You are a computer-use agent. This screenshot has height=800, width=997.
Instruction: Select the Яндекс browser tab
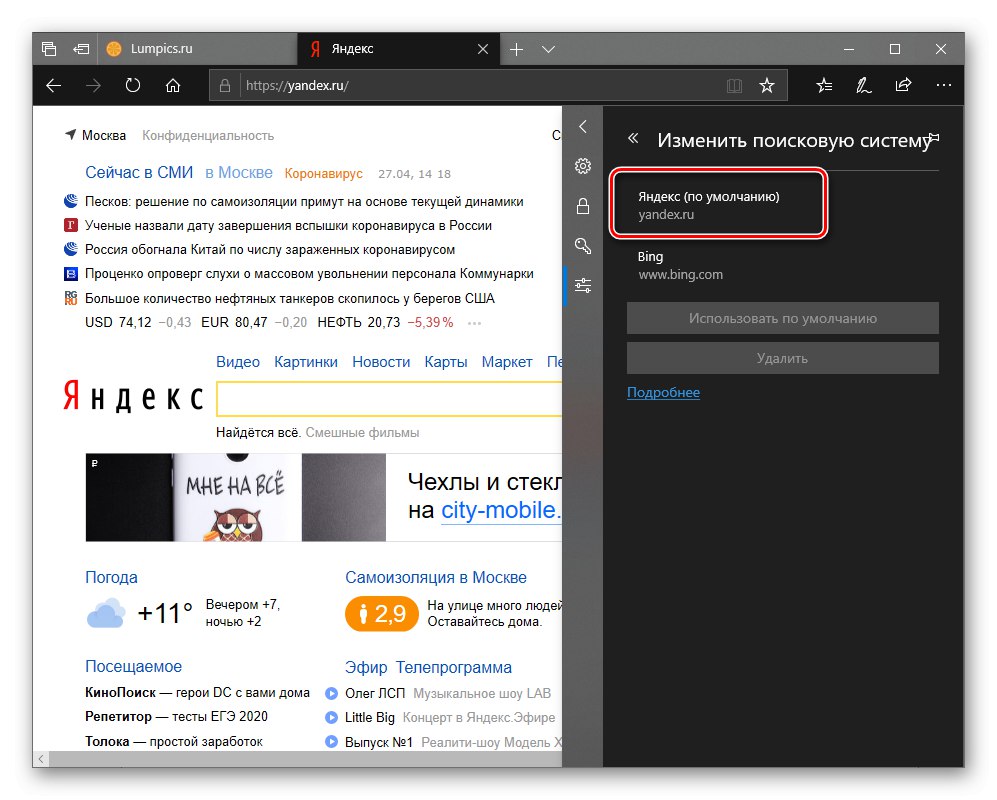click(x=398, y=49)
